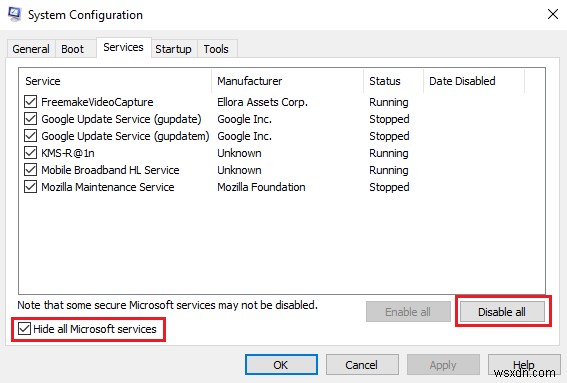567x383 pixels.
Task: Toggle the KMS-R@1n service checkbox
Action: click(30, 153)
